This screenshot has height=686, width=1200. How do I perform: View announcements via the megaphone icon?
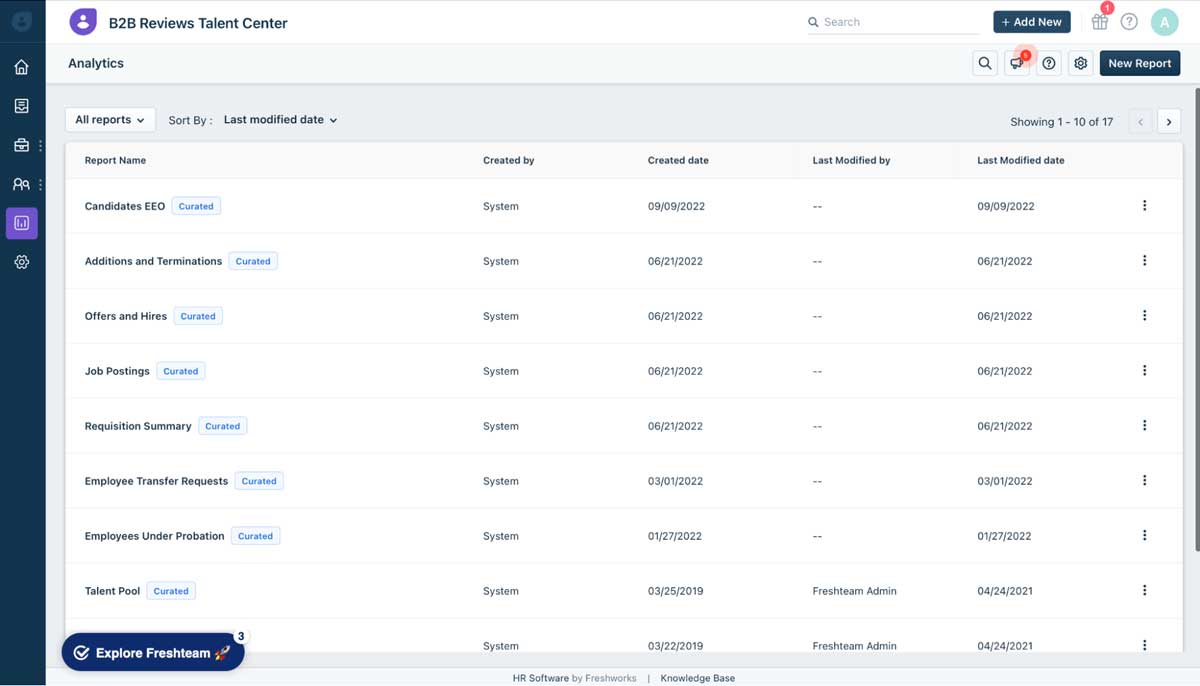click(x=1016, y=63)
